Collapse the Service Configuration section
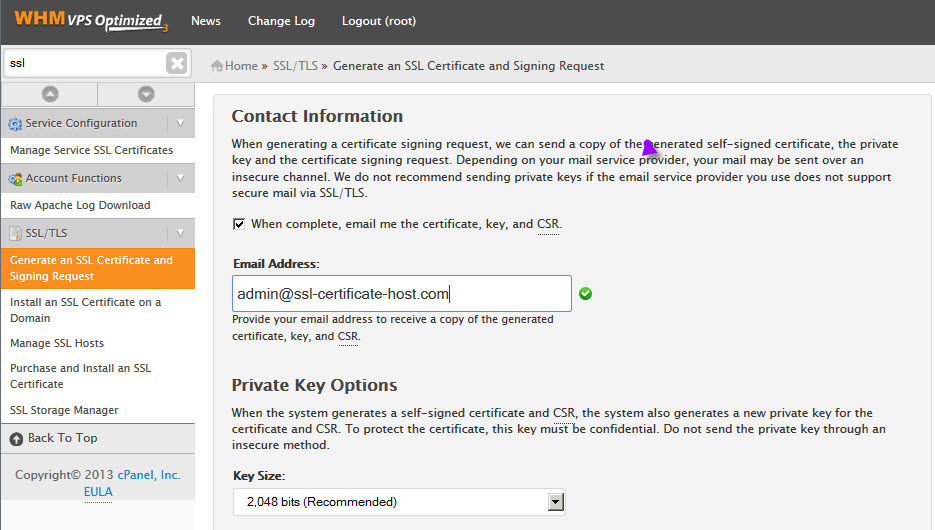This screenshot has height=530, width=935. point(180,124)
